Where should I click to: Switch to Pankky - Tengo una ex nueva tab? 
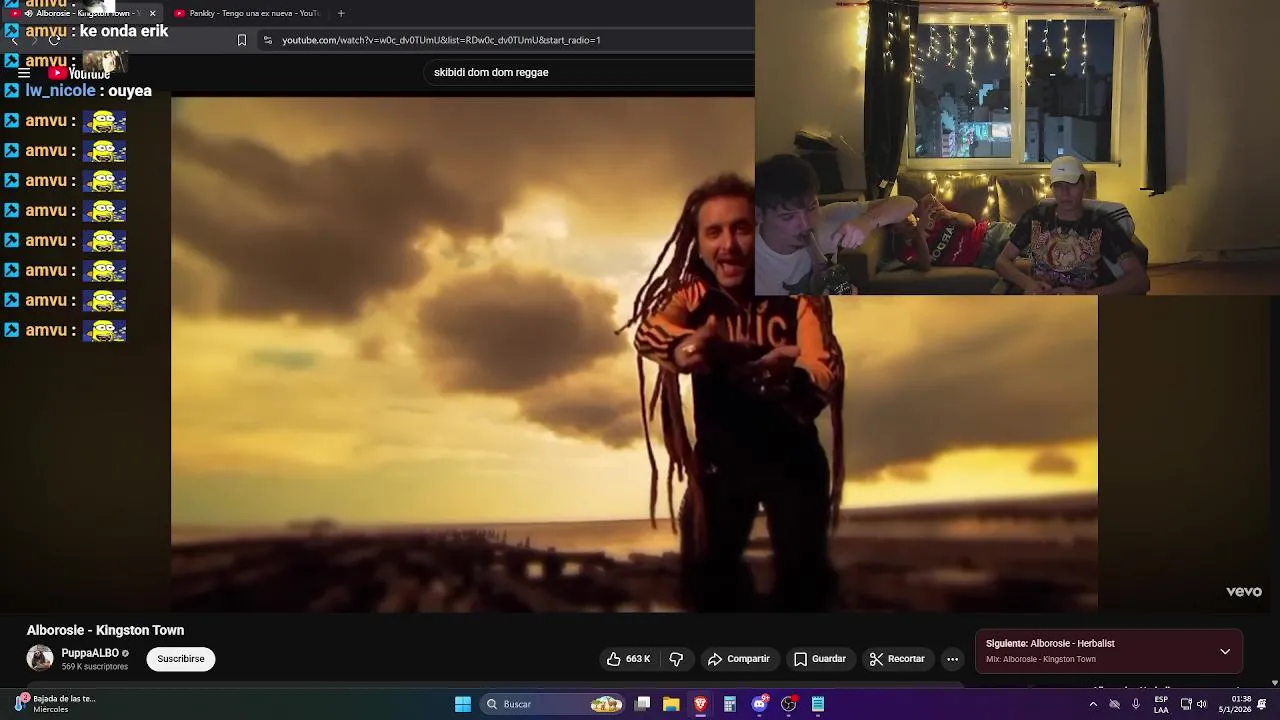[247, 13]
